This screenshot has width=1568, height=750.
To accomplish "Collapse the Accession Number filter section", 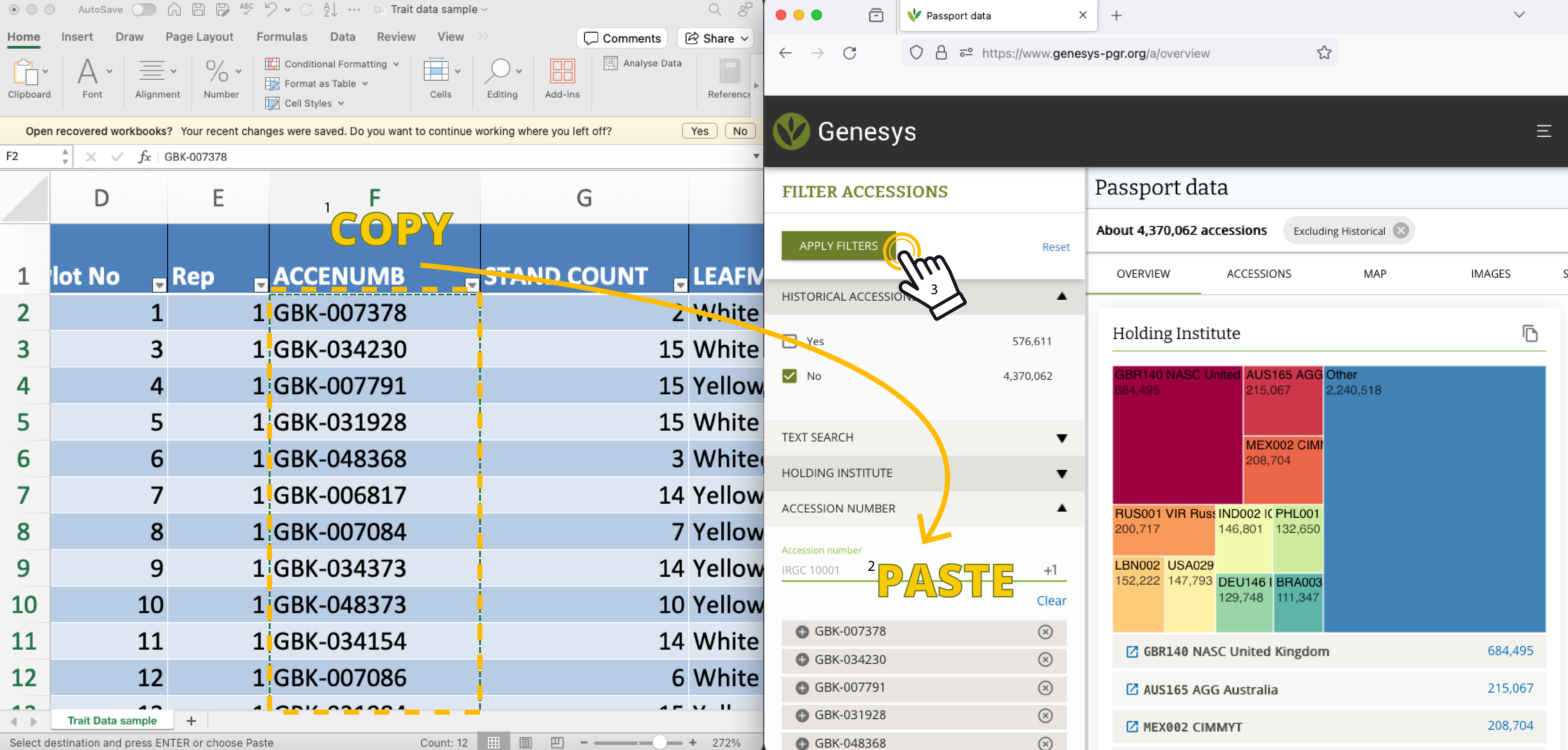I will (x=1062, y=508).
